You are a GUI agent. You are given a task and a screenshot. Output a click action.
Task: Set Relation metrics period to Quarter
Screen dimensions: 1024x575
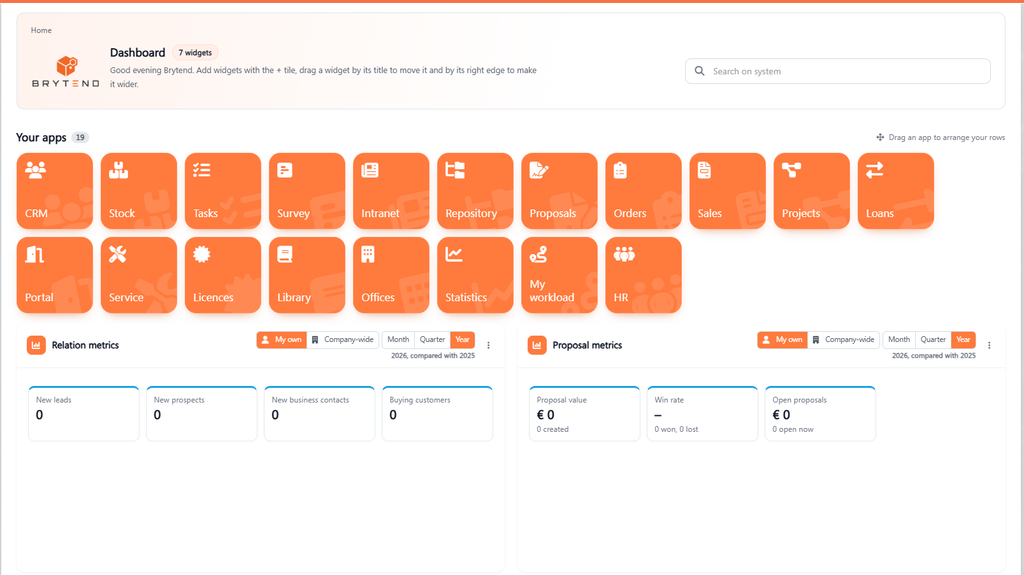tap(432, 340)
